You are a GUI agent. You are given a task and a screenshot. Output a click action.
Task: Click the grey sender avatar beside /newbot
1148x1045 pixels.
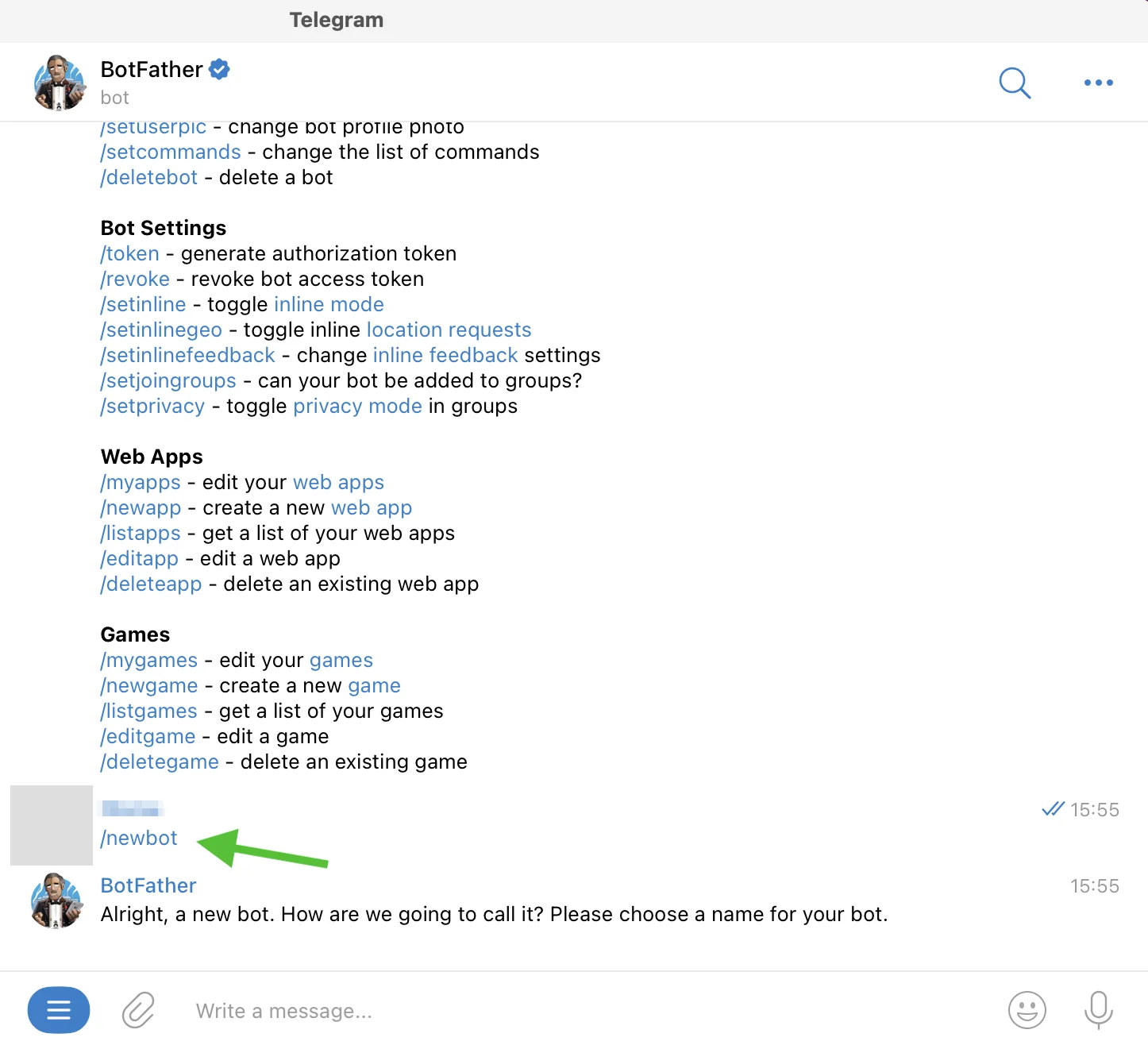tap(52, 825)
